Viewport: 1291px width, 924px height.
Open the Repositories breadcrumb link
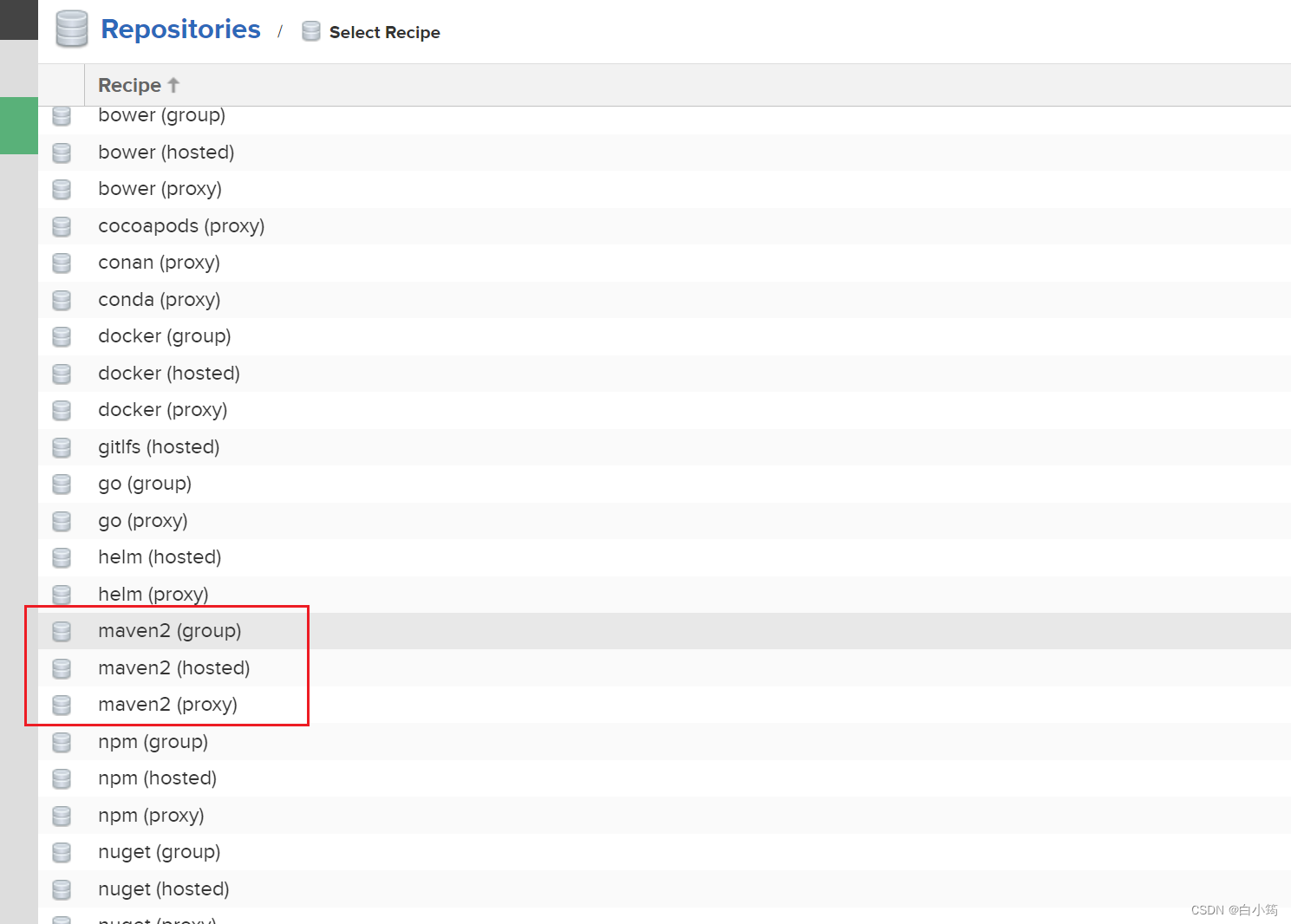pyautogui.click(x=180, y=29)
